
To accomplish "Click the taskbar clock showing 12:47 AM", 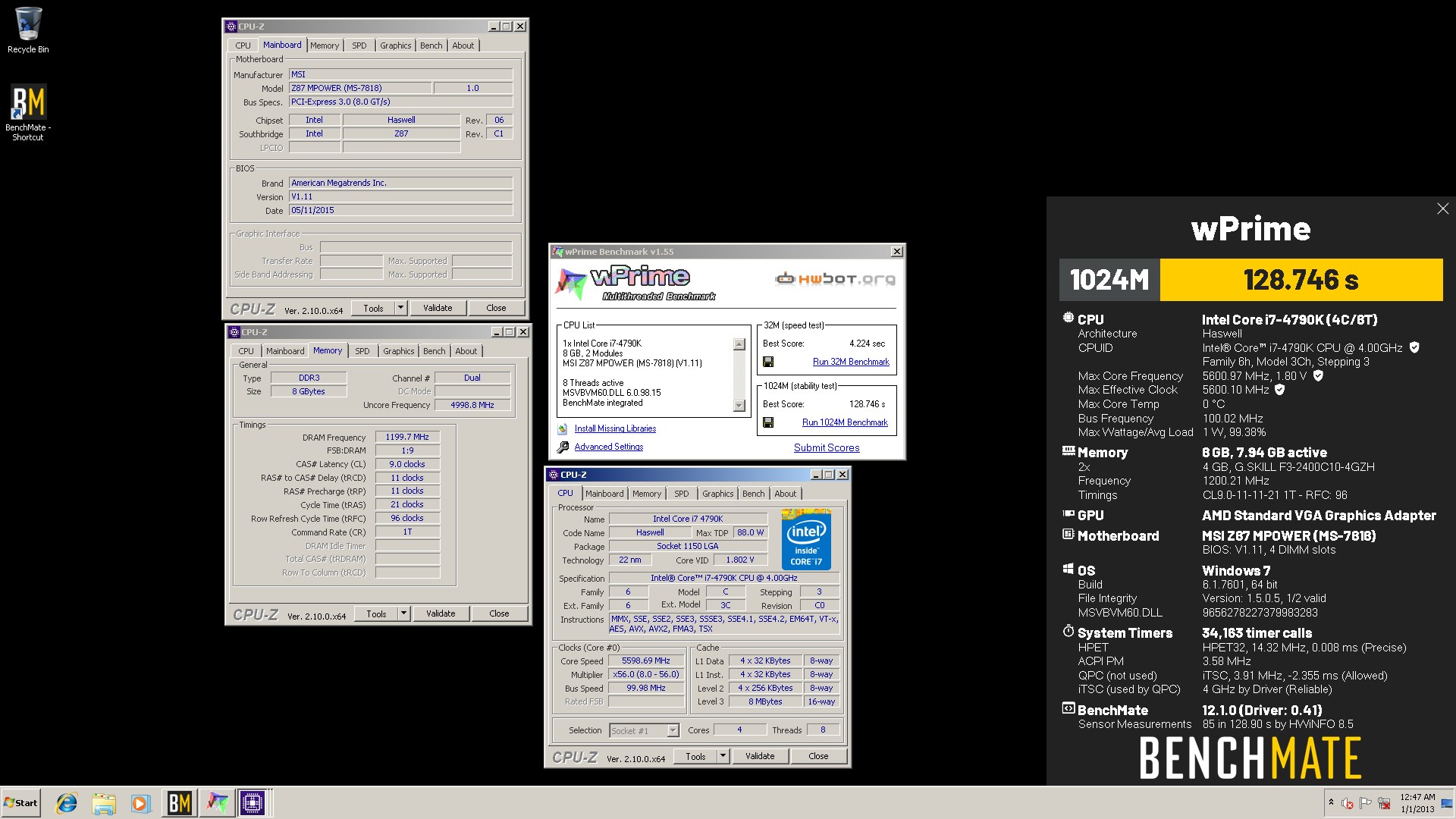I will [x=1417, y=803].
